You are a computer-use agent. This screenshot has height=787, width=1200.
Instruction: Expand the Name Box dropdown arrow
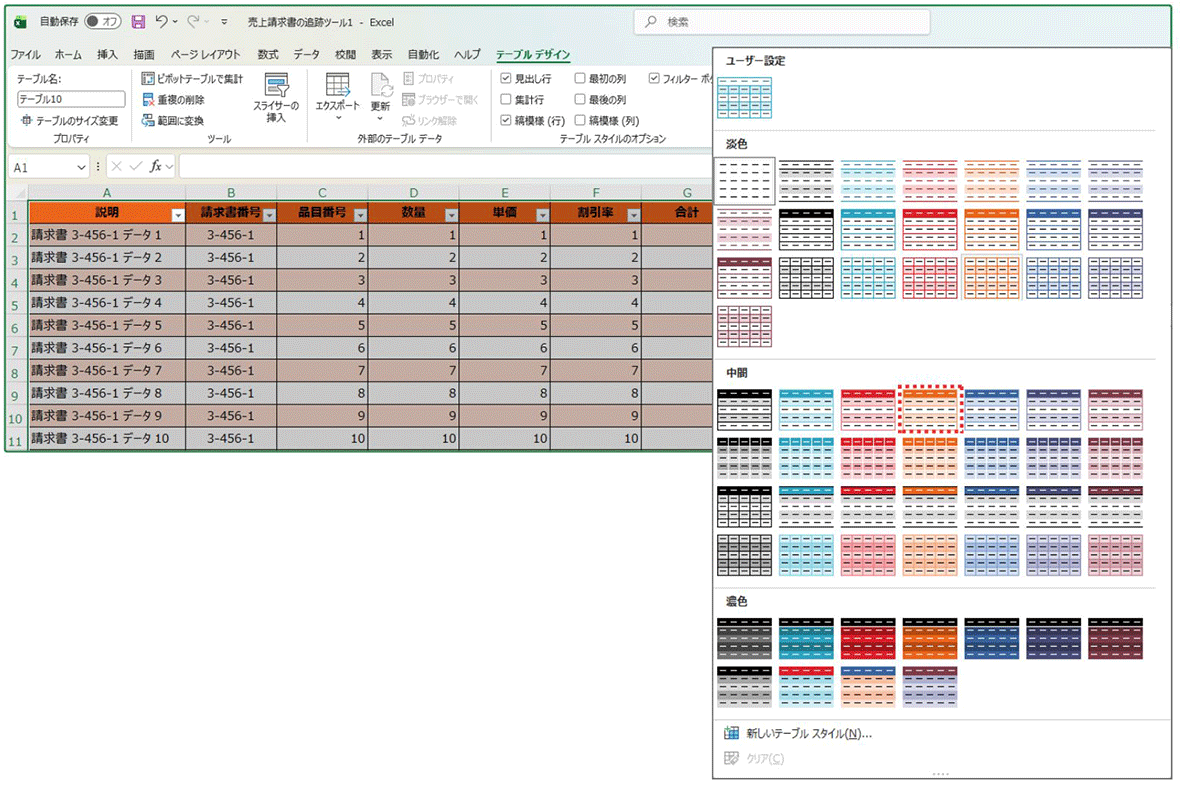80,167
